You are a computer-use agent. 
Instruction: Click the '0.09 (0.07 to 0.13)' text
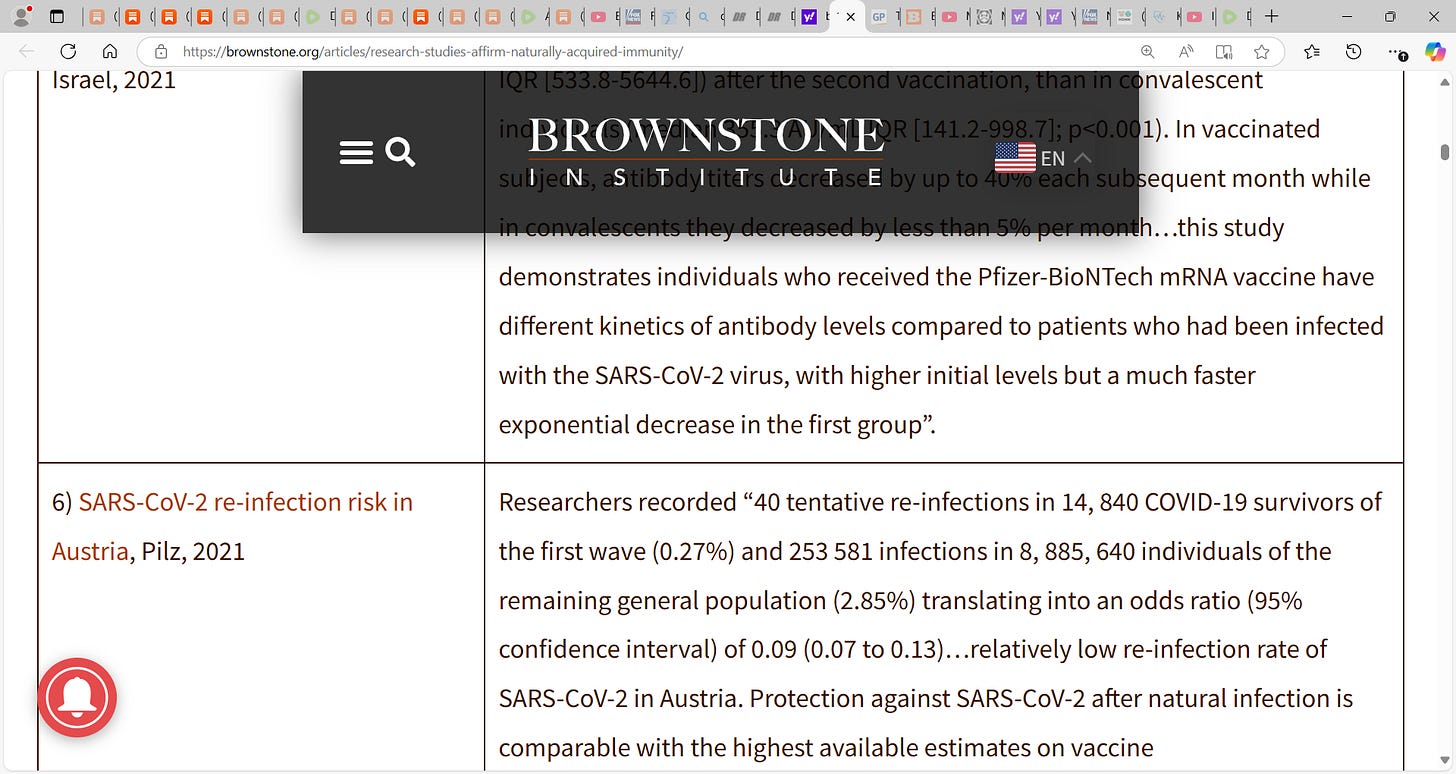[x=849, y=649]
